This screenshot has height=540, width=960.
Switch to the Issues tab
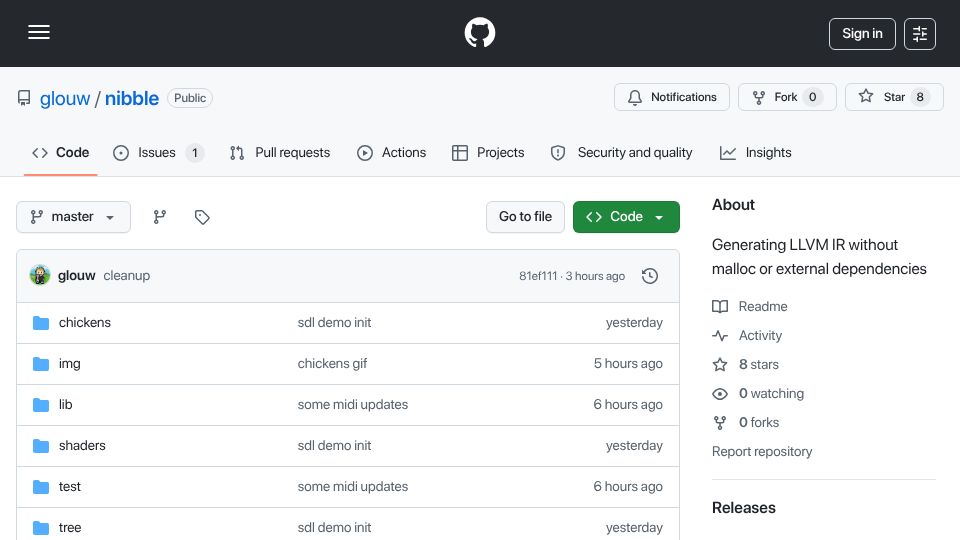(158, 152)
